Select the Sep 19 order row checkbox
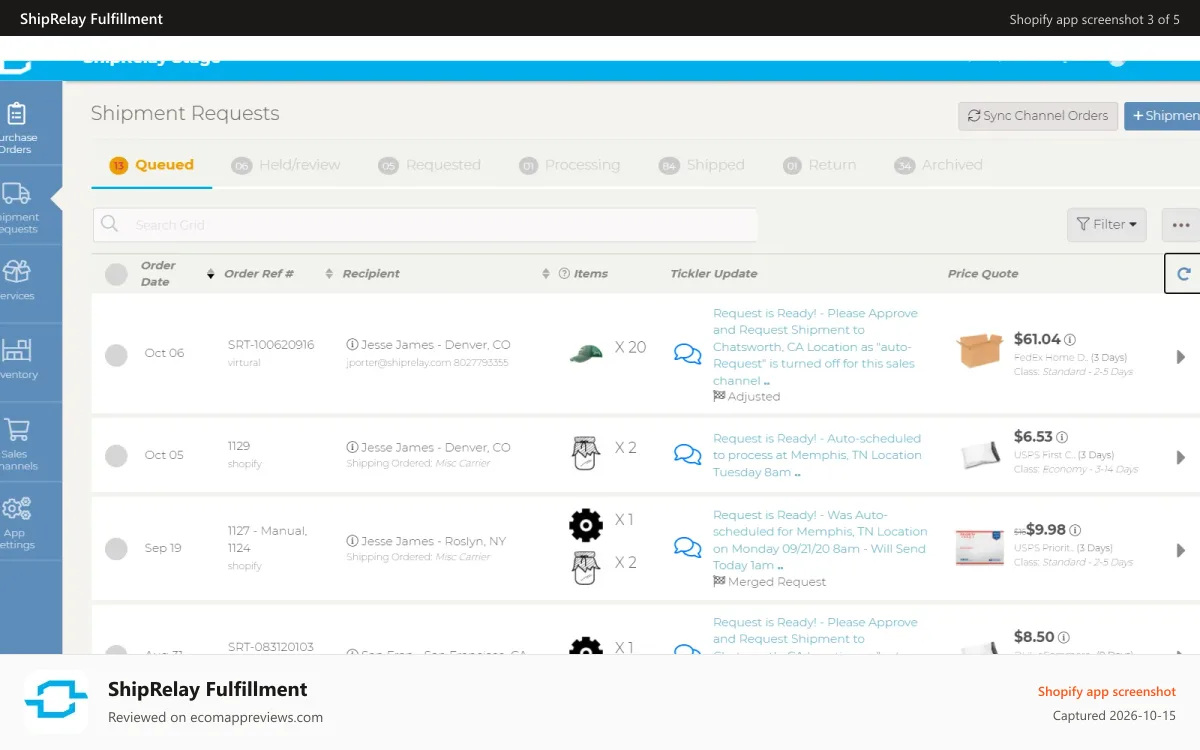 click(116, 549)
